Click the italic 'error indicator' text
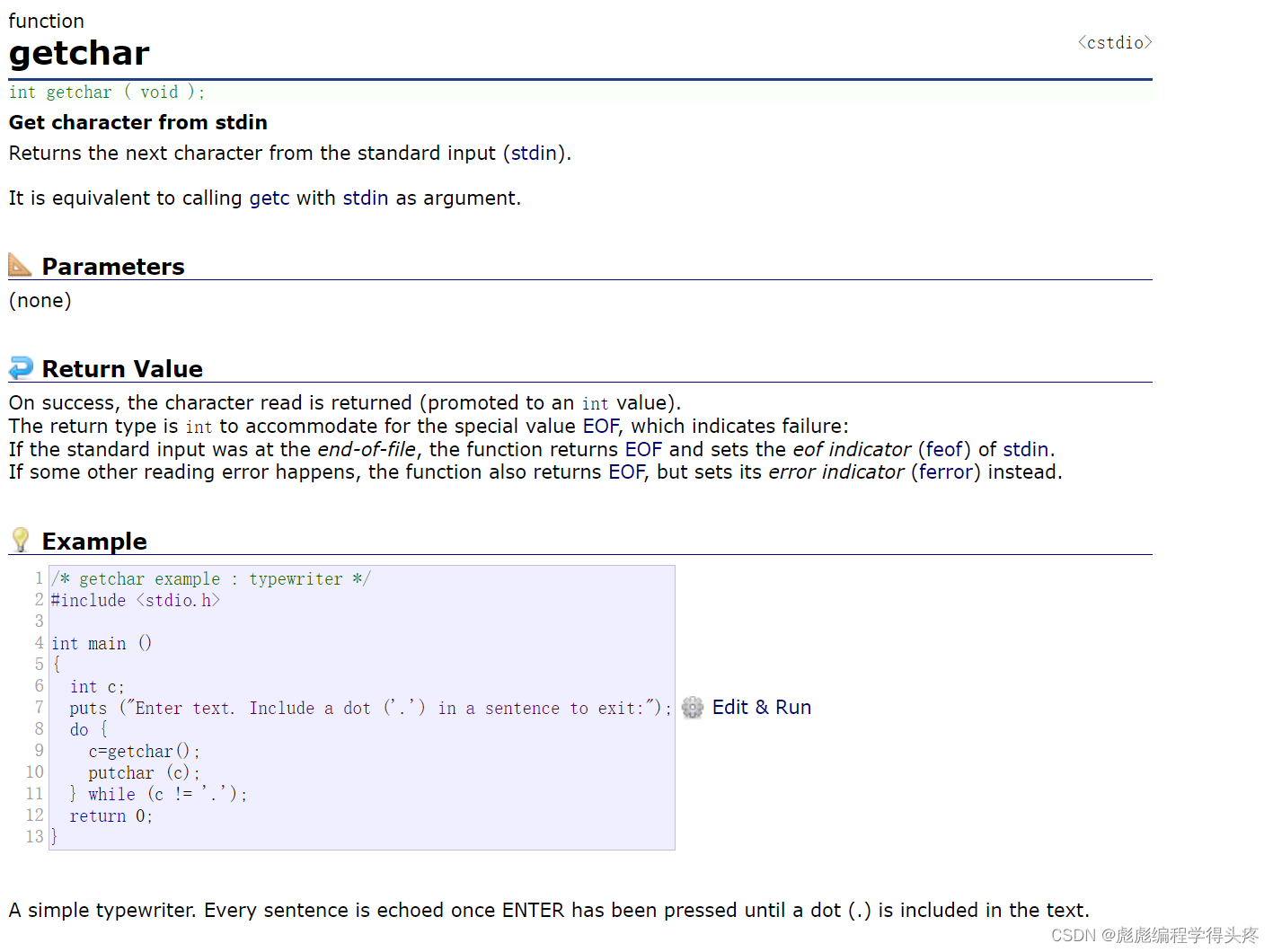 click(x=836, y=472)
